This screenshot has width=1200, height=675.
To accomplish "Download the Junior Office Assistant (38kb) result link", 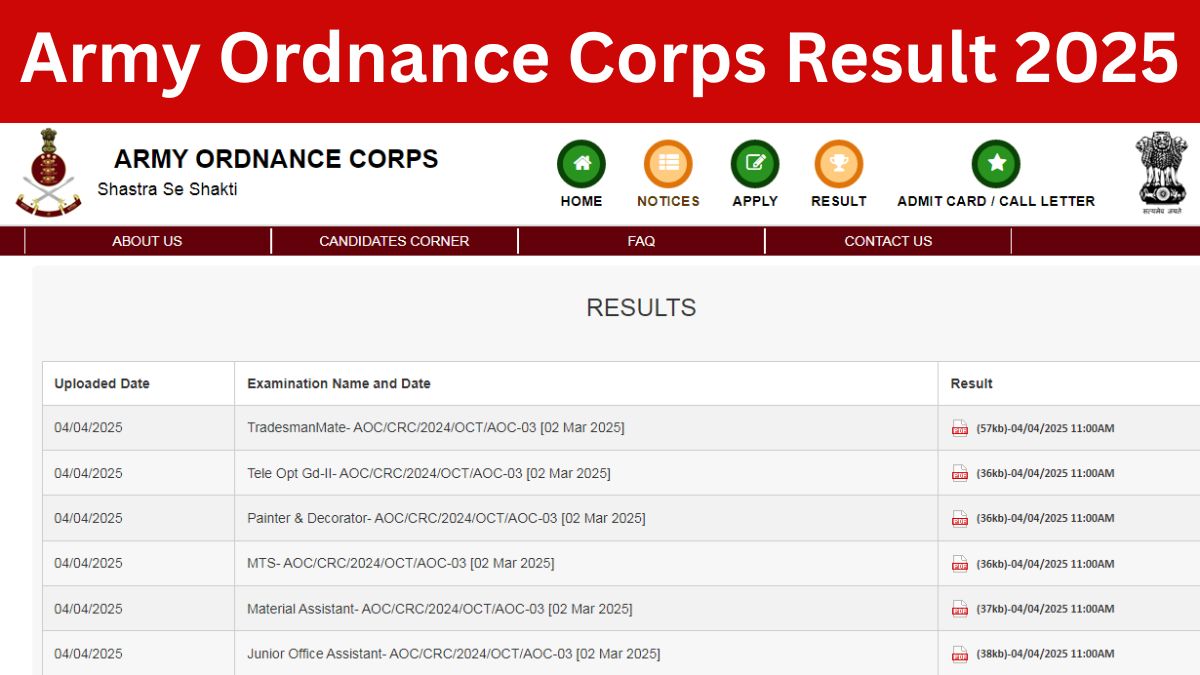I will click(1045, 653).
